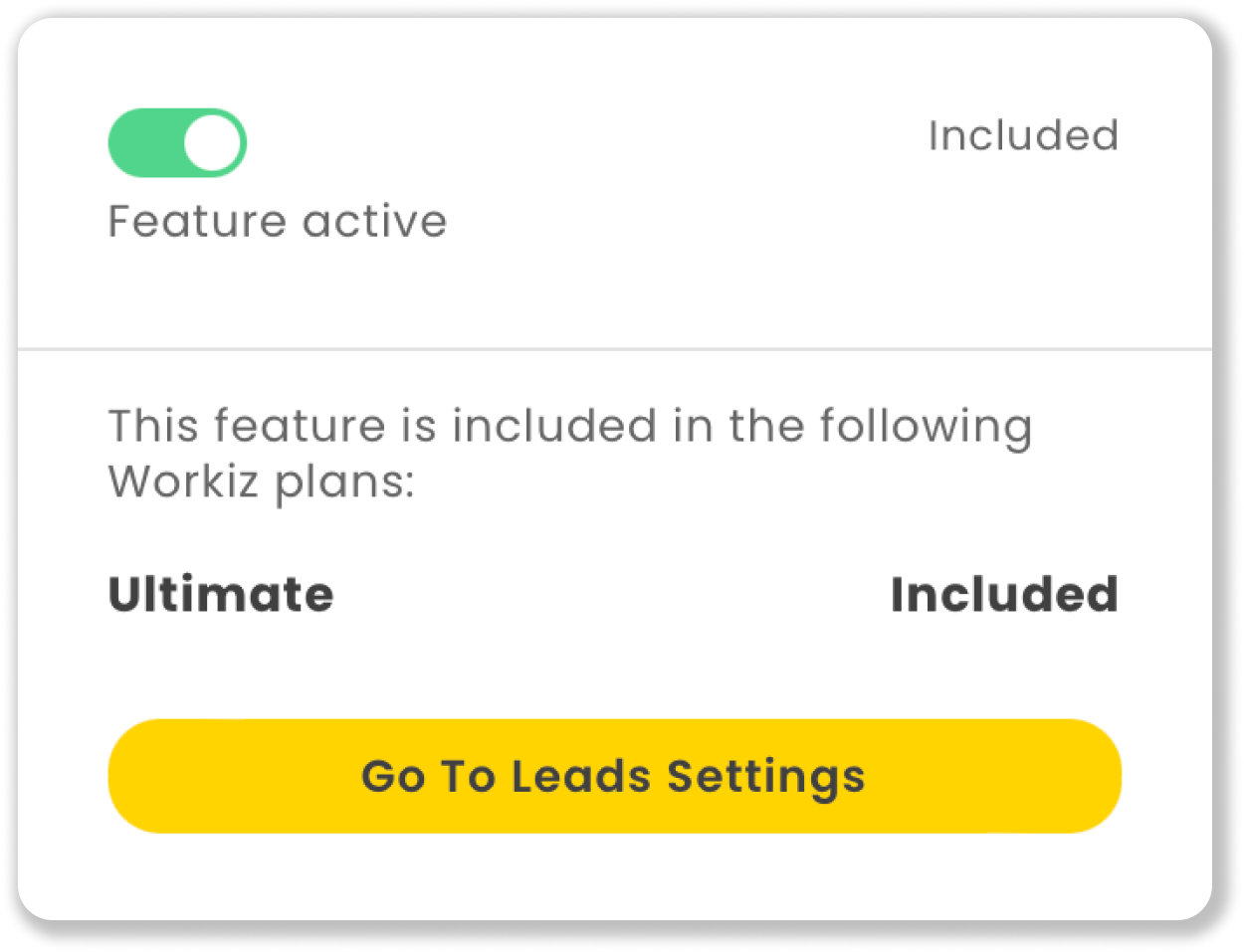Click the plan inclusion heading sentence
Image resolution: width=1244 pixels, height=952 pixels.
coord(569,453)
